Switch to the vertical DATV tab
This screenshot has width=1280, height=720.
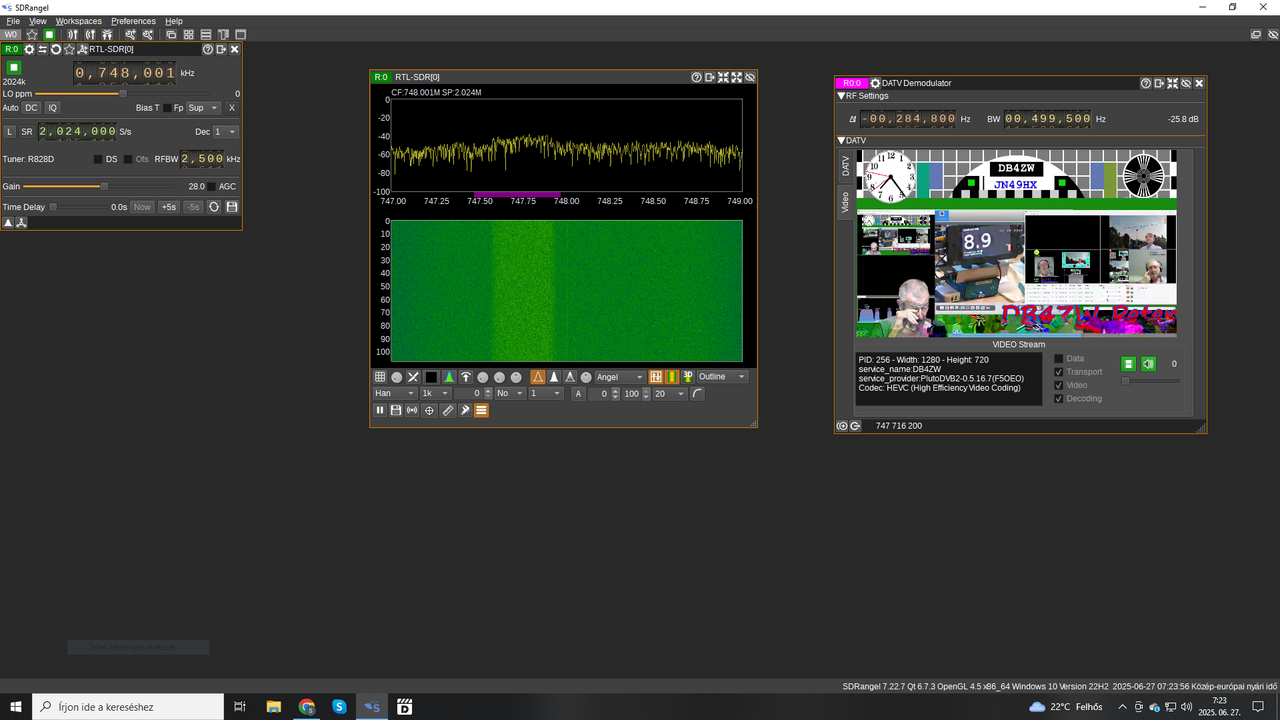coord(846,166)
